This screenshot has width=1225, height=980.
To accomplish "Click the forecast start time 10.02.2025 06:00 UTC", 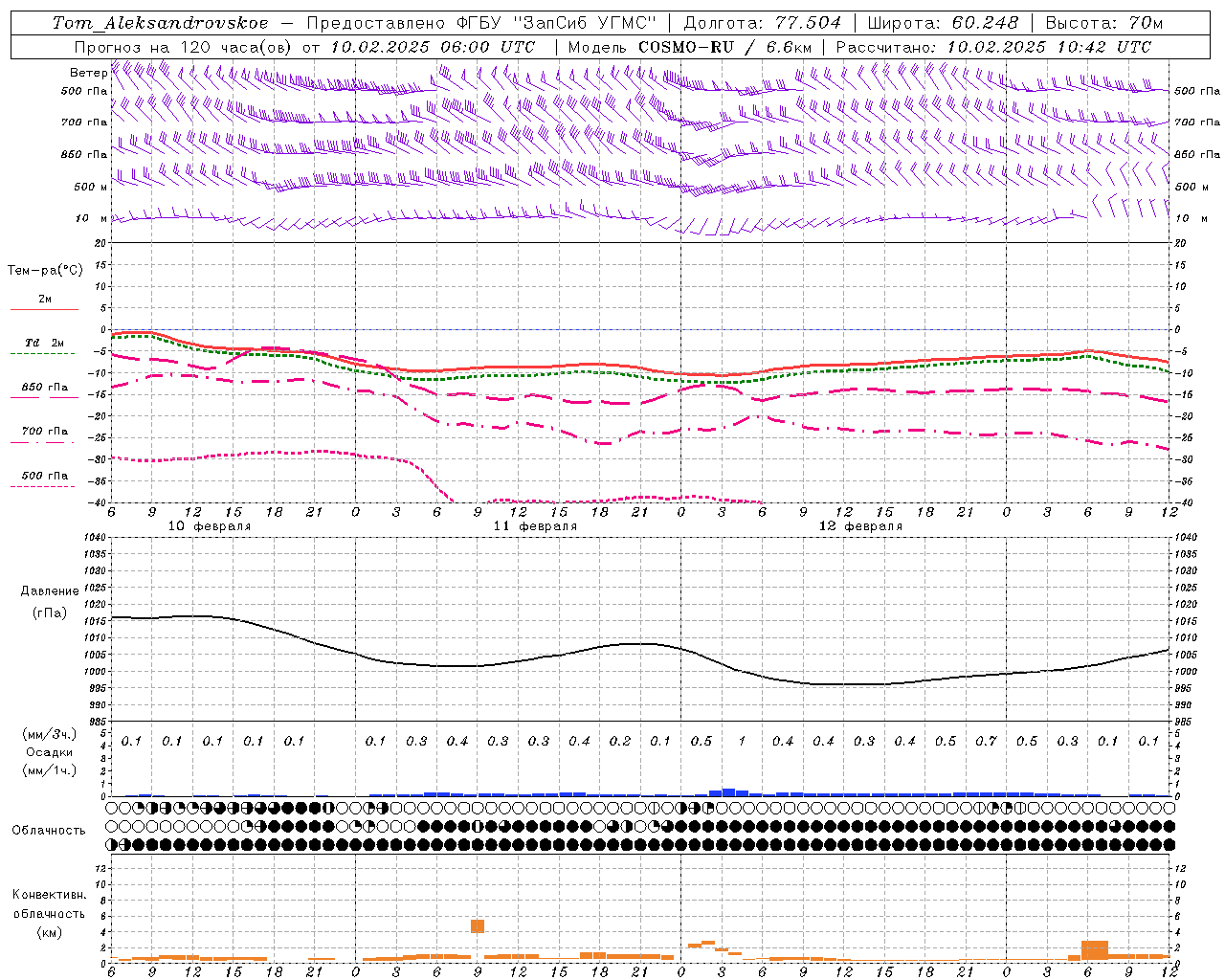I will (x=433, y=47).
